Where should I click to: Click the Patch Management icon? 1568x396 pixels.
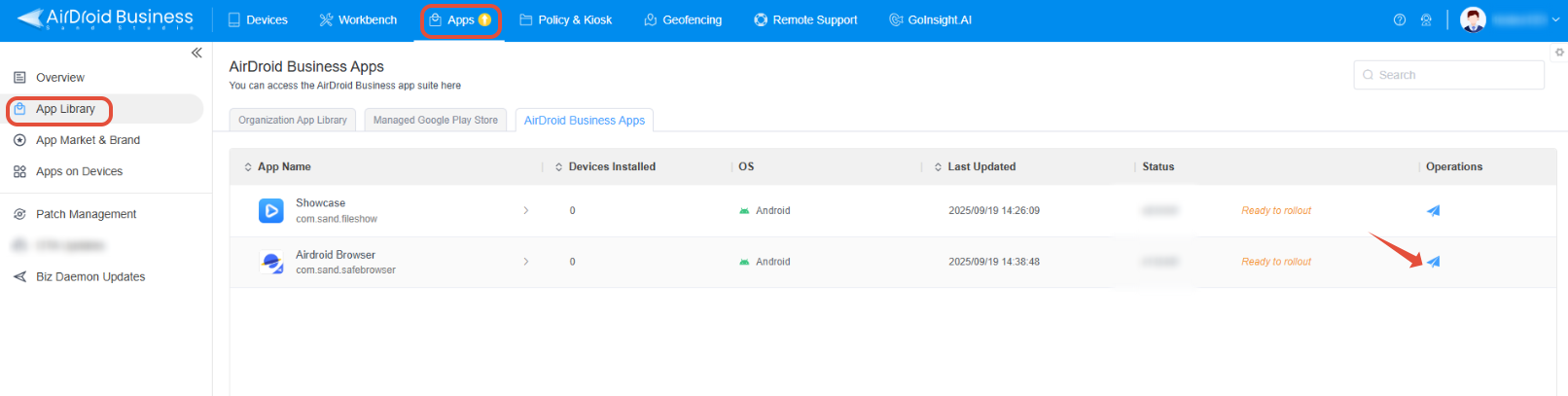tap(19, 214)
